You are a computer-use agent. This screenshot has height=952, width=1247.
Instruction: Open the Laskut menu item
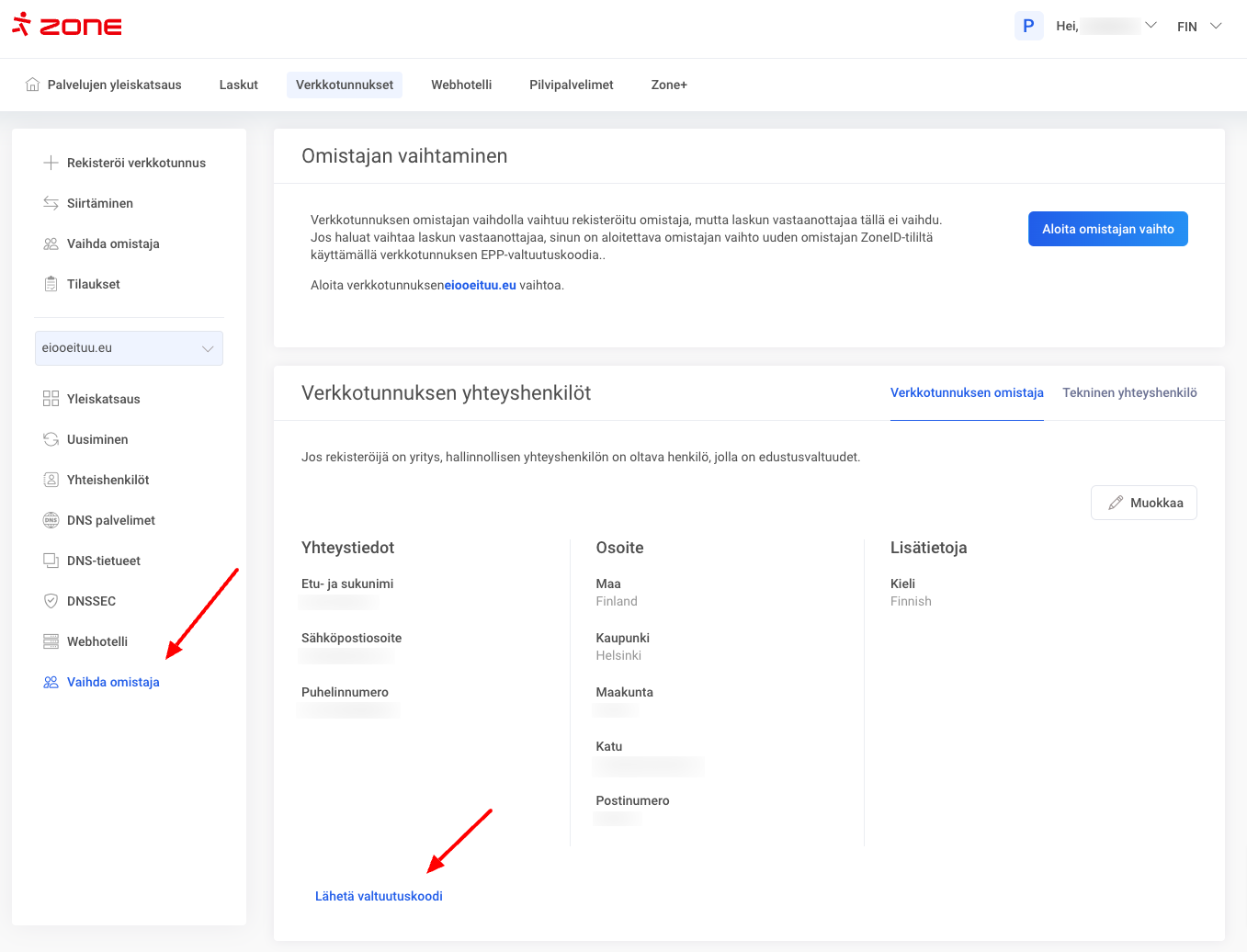(238, 85)
